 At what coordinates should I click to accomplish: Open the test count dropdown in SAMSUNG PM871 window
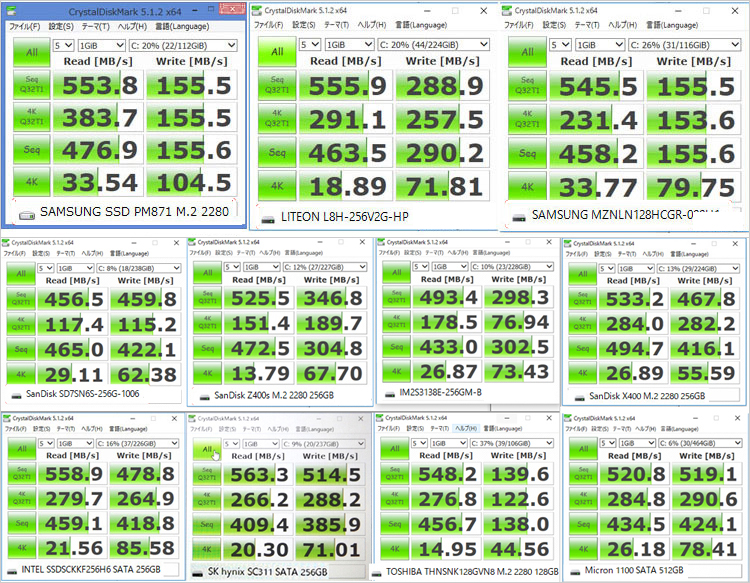[62, 45]
